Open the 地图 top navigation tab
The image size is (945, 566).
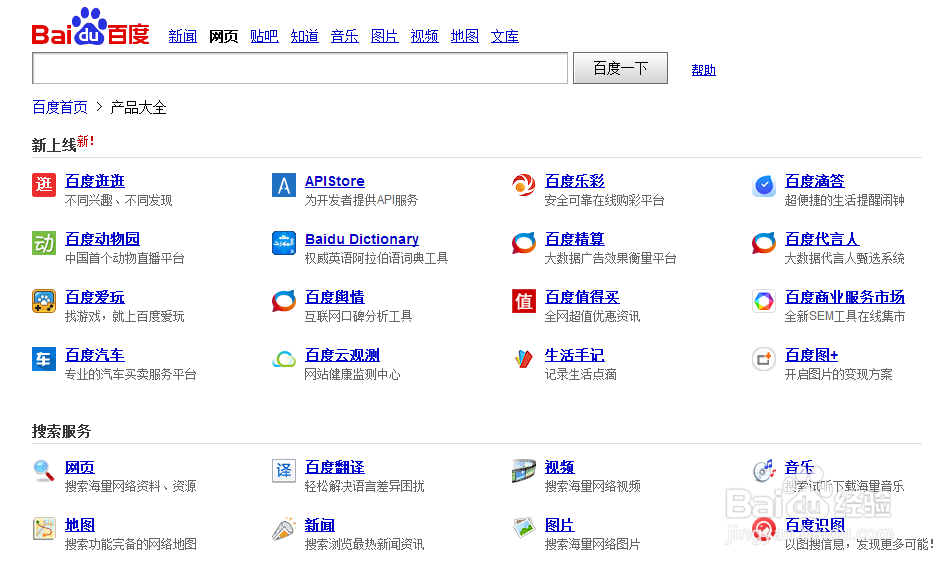click(x=465, y=36)
